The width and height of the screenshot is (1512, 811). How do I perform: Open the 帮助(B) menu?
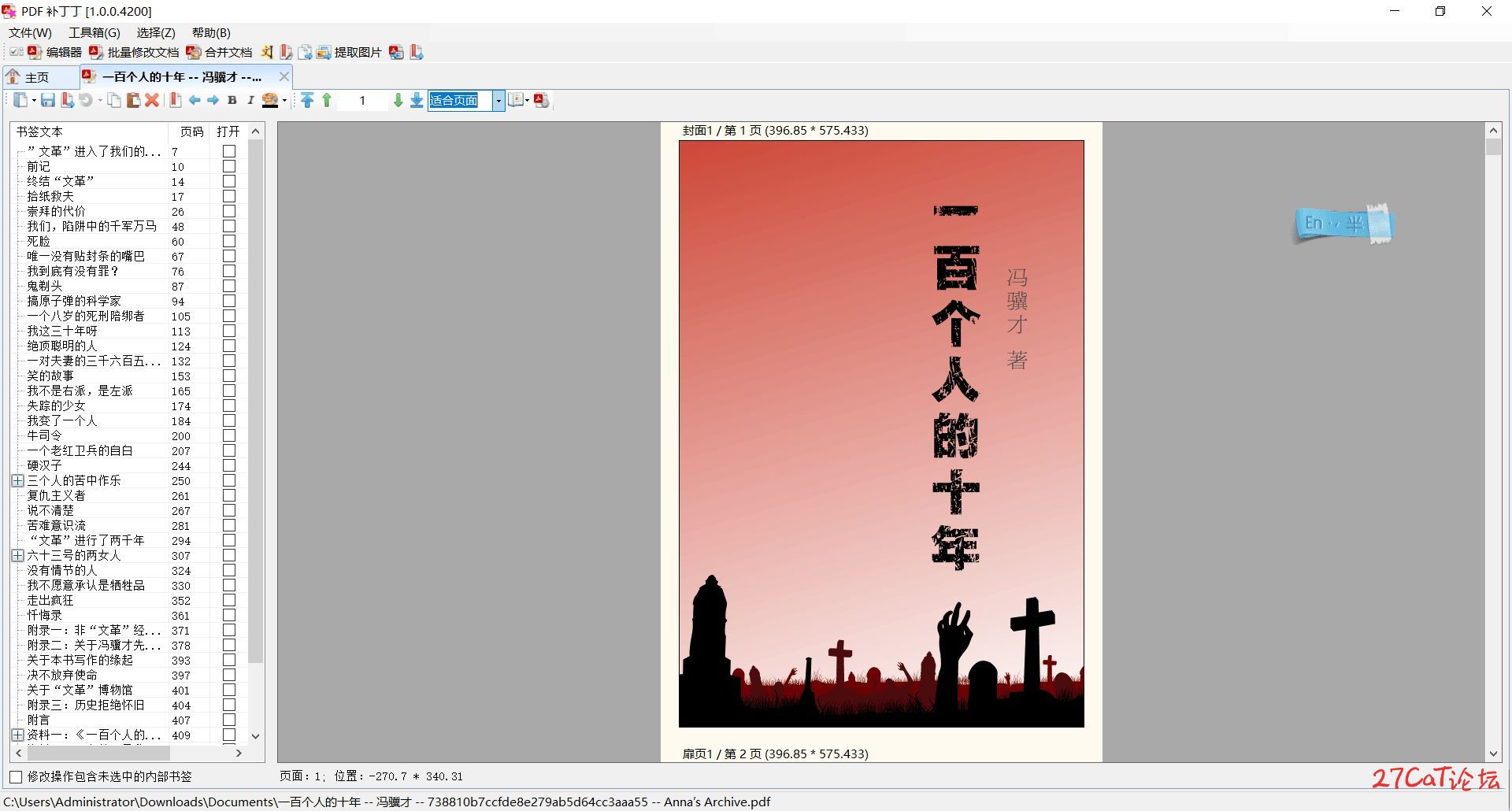211,32
